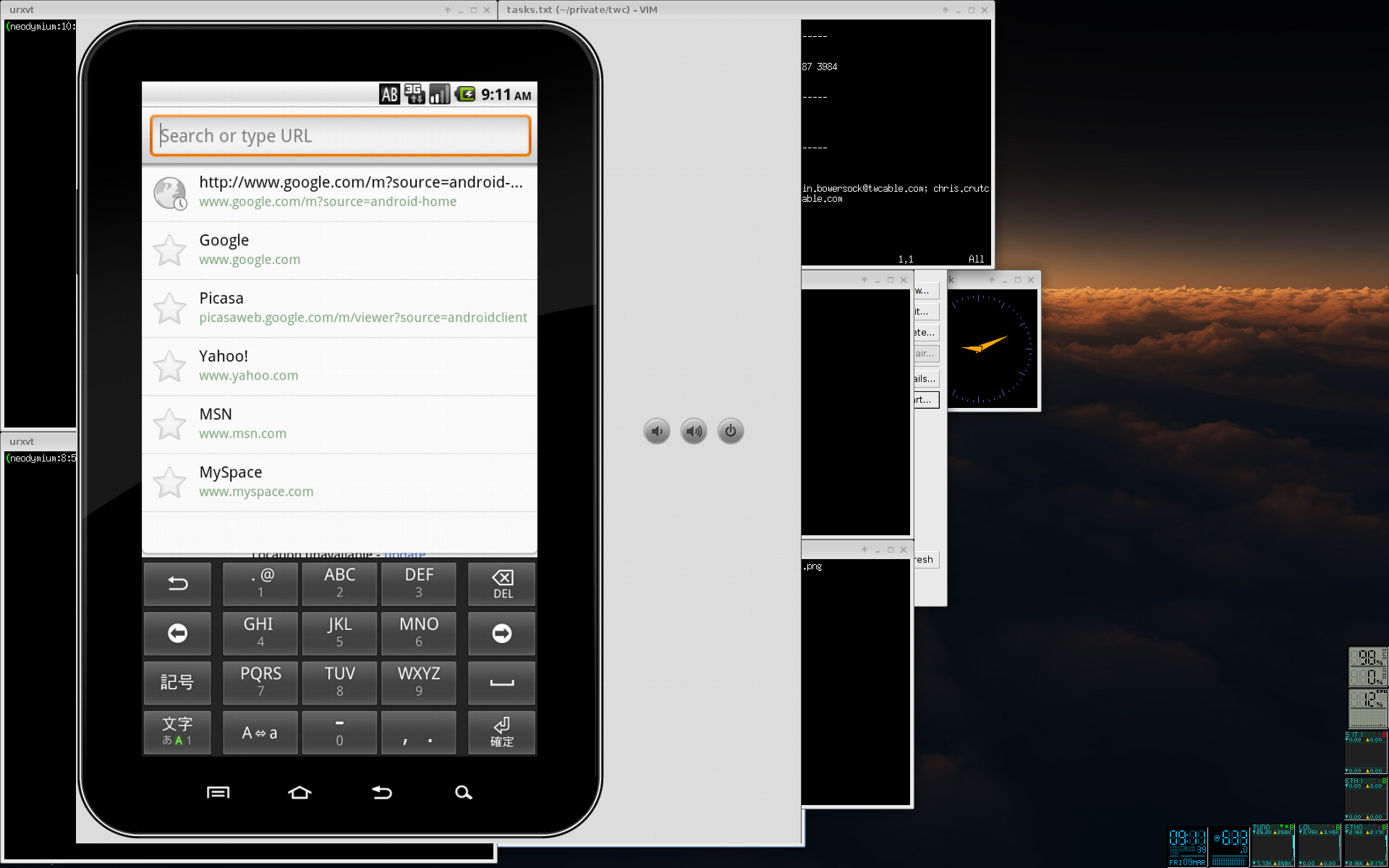Click the lower urxvt window title
This screenshot has width=1389, height=868.
point(22,441)
